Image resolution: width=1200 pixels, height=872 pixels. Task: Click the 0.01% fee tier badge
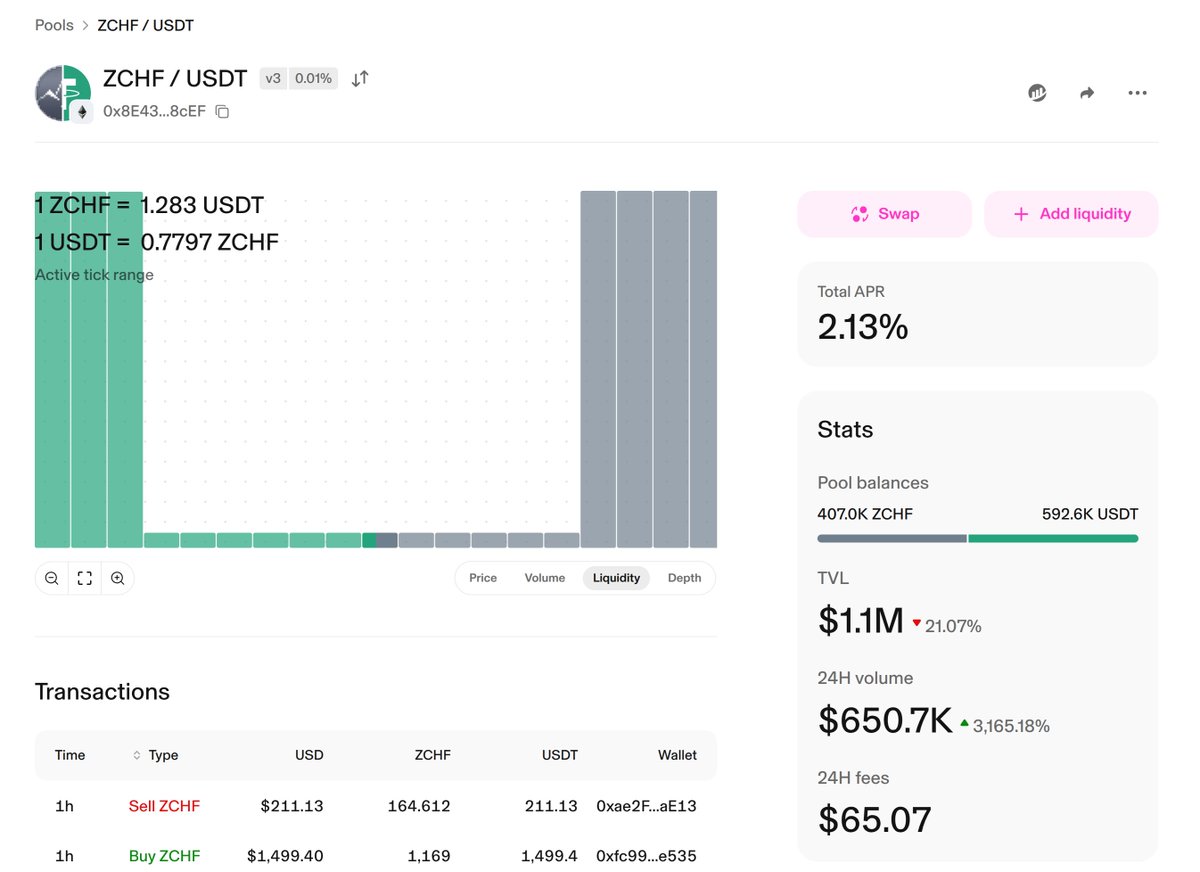coord(314,78)
